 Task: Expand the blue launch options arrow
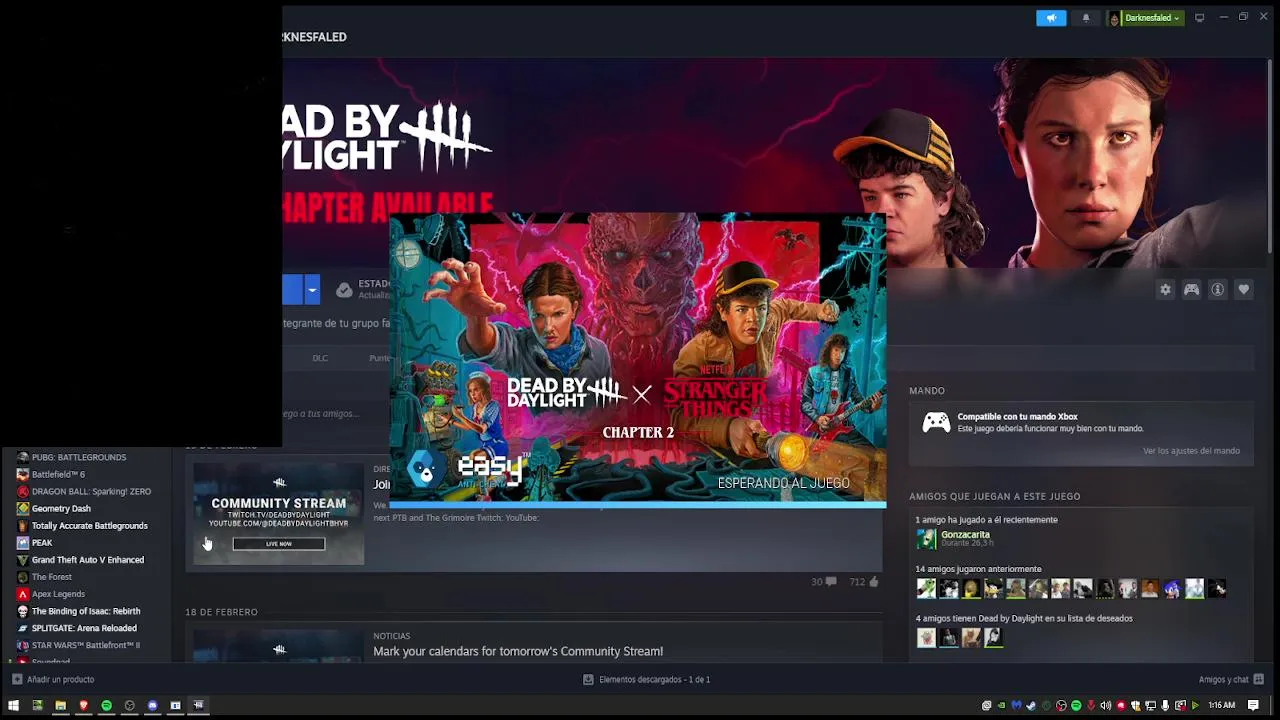pos(312,290)
